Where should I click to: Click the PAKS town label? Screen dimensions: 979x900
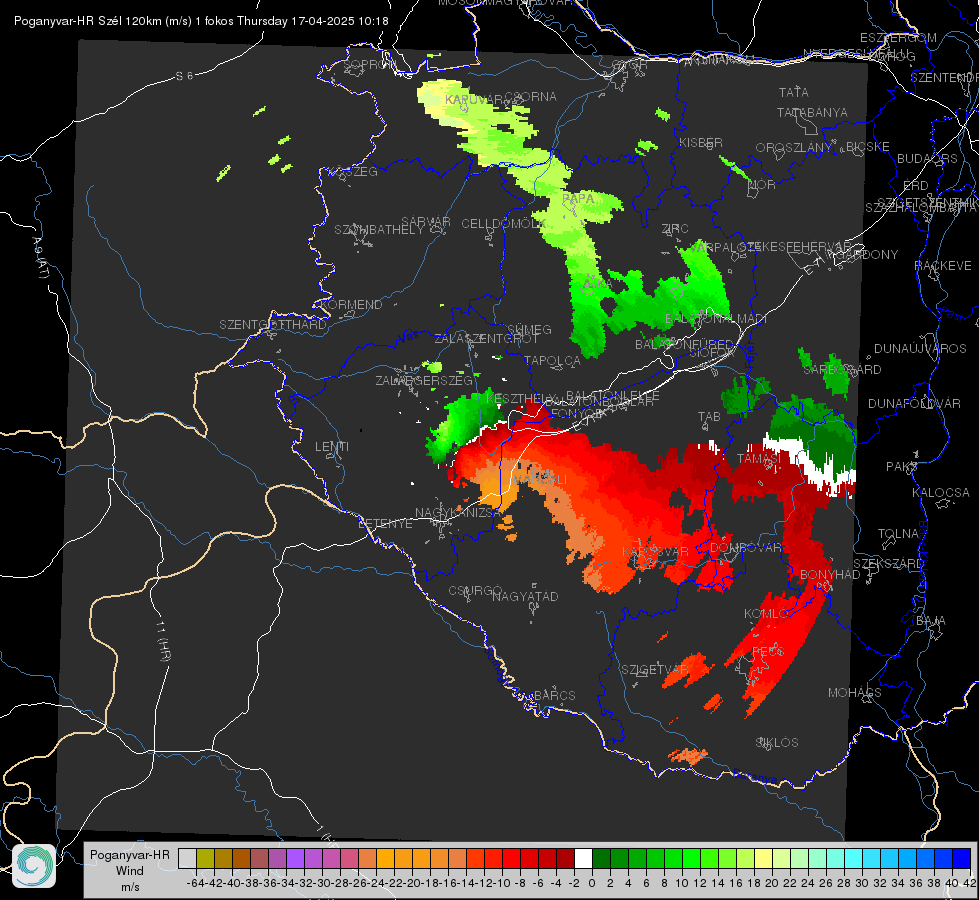[x=901, y=467]
